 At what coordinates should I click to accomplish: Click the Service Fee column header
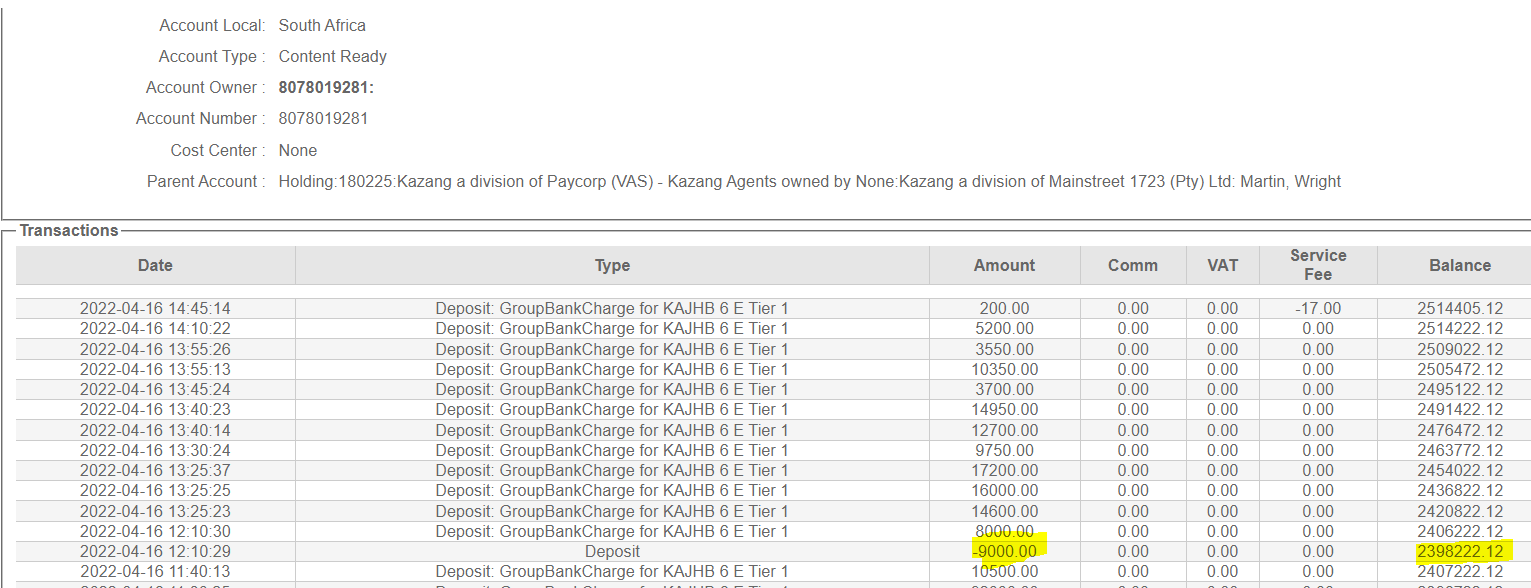coord(1318,265)
